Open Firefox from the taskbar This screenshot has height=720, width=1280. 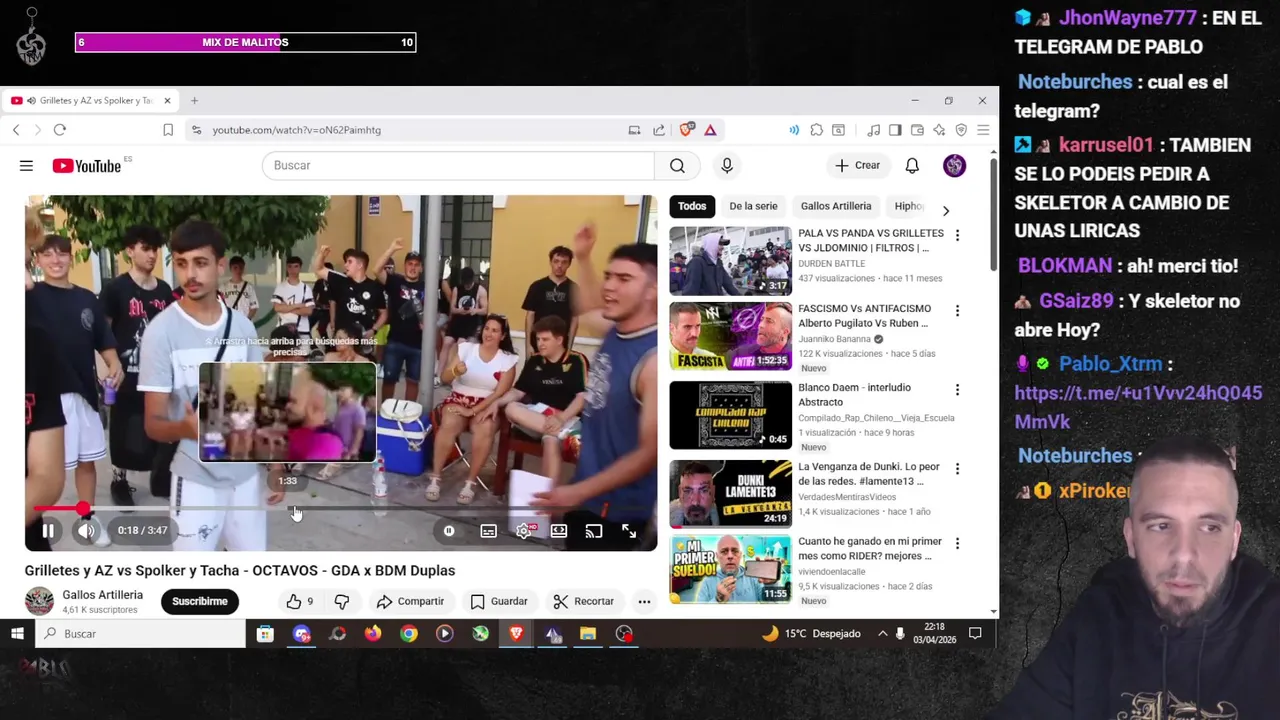(373, 634)
